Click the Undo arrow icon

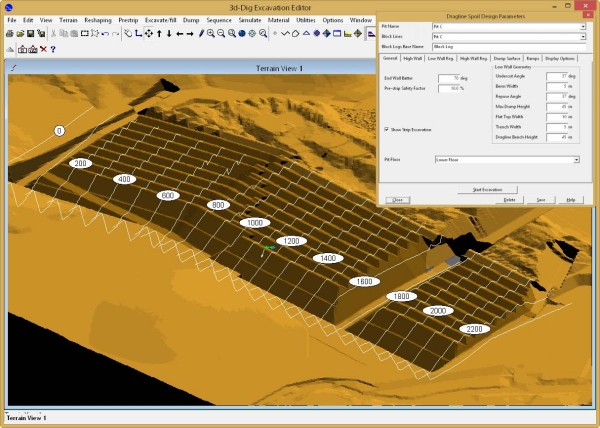pos(105,34)
